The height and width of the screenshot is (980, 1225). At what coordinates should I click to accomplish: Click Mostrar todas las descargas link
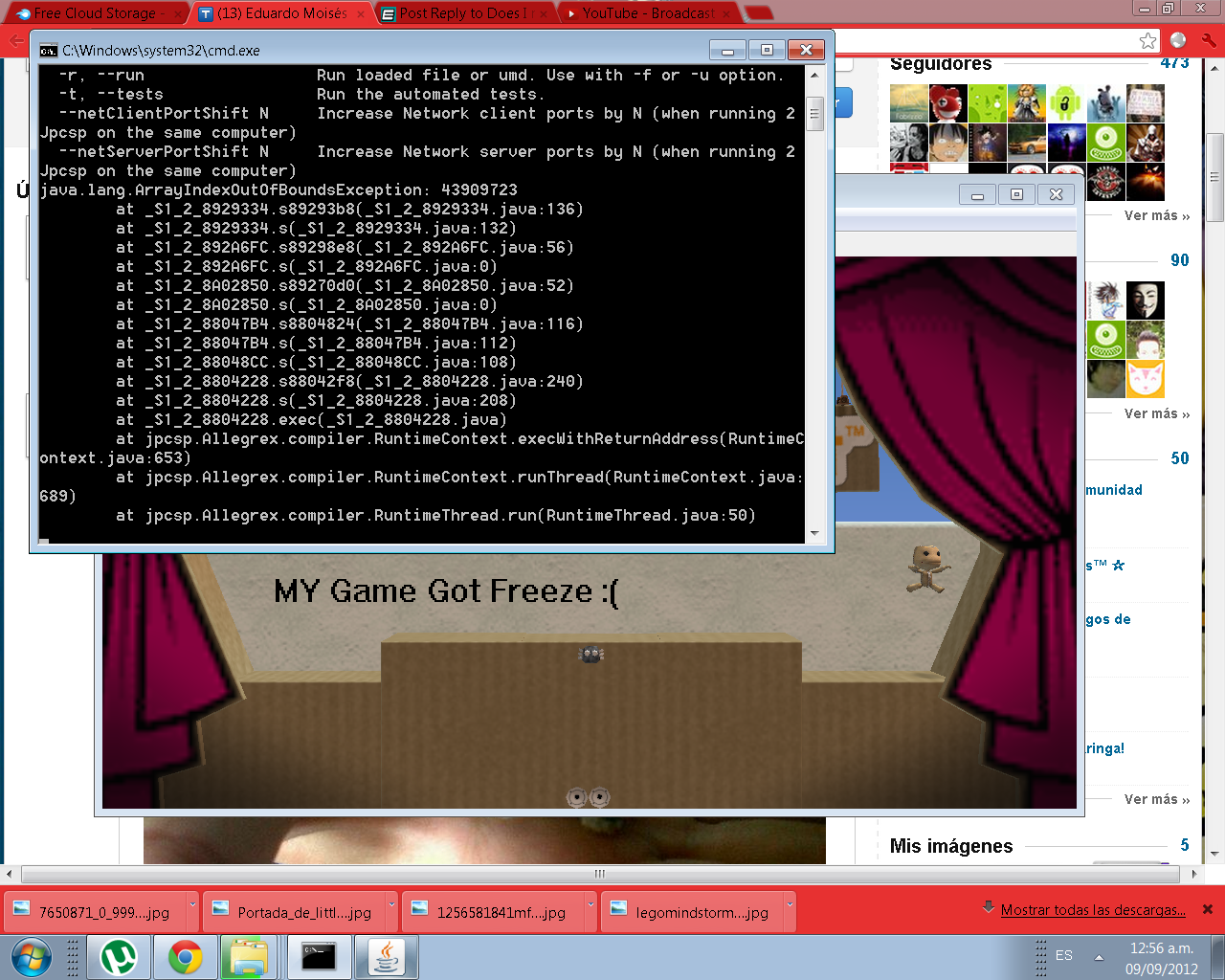[x=1093, y=910]
